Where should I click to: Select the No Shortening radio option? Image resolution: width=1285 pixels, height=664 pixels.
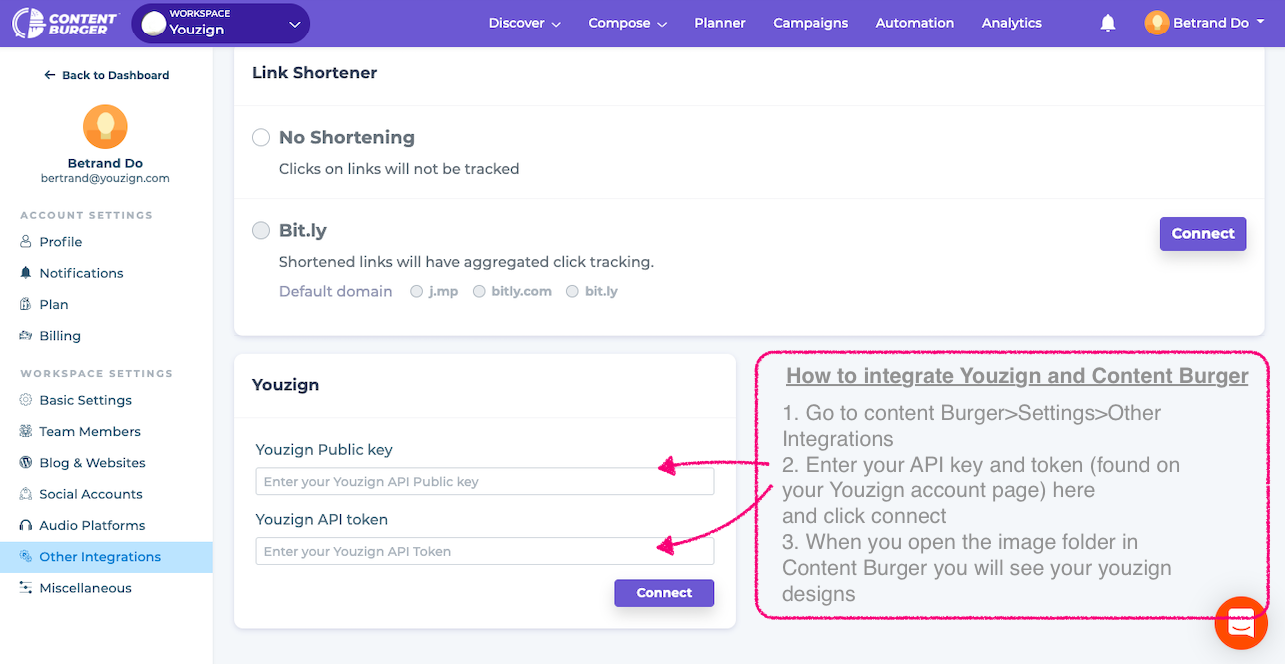261,137
